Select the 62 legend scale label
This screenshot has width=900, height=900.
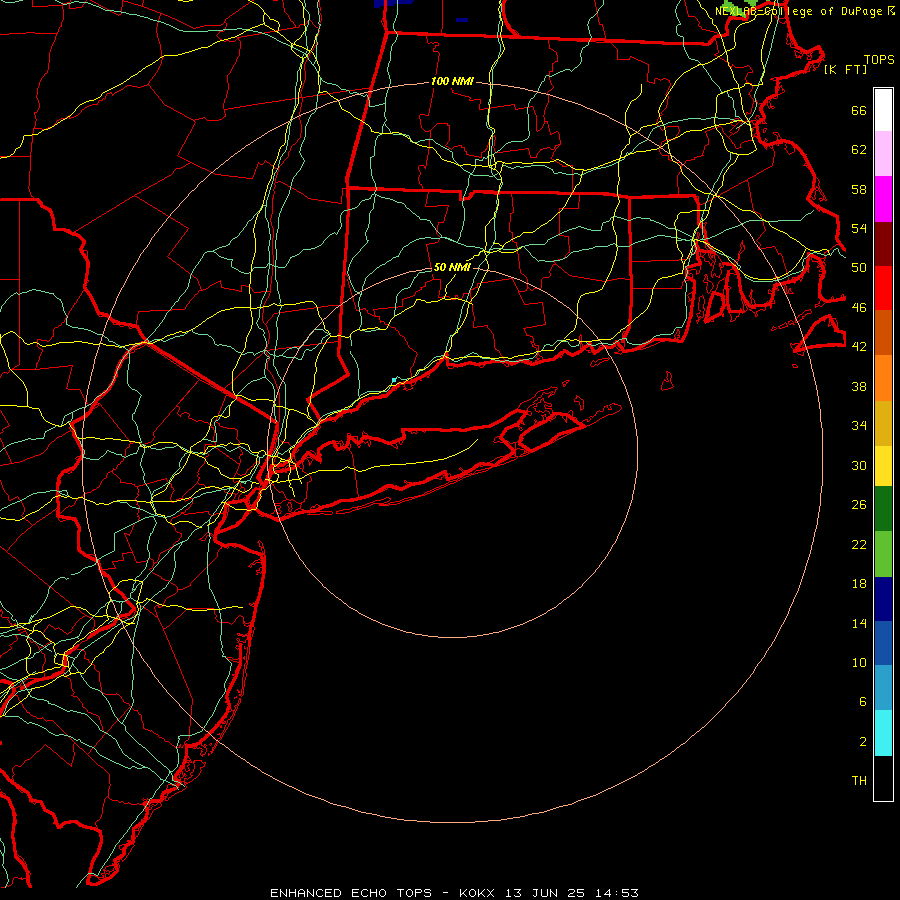859,150
